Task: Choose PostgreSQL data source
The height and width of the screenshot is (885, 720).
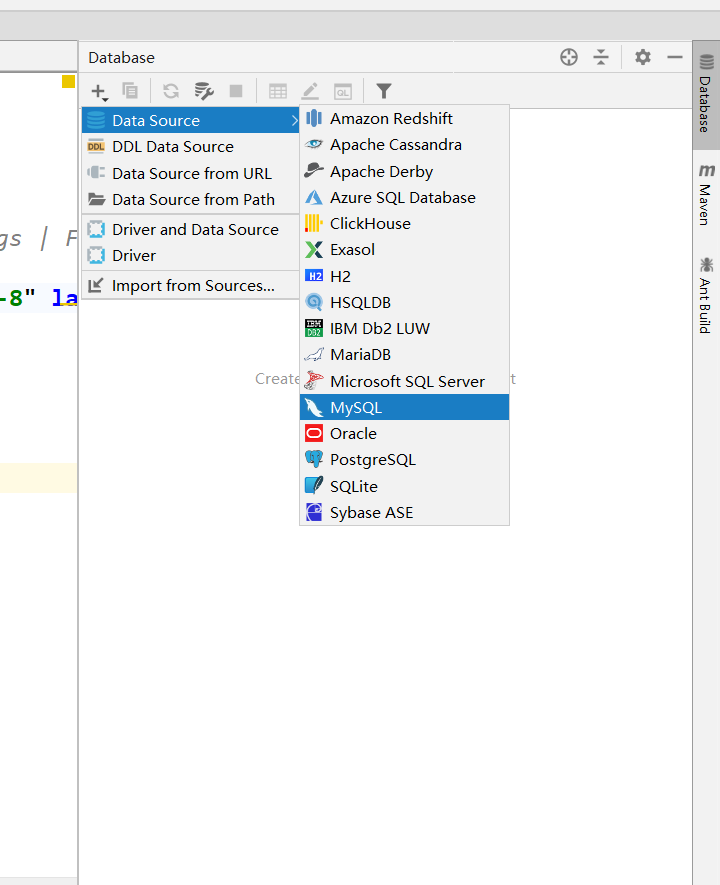Action: pos(404,459)
